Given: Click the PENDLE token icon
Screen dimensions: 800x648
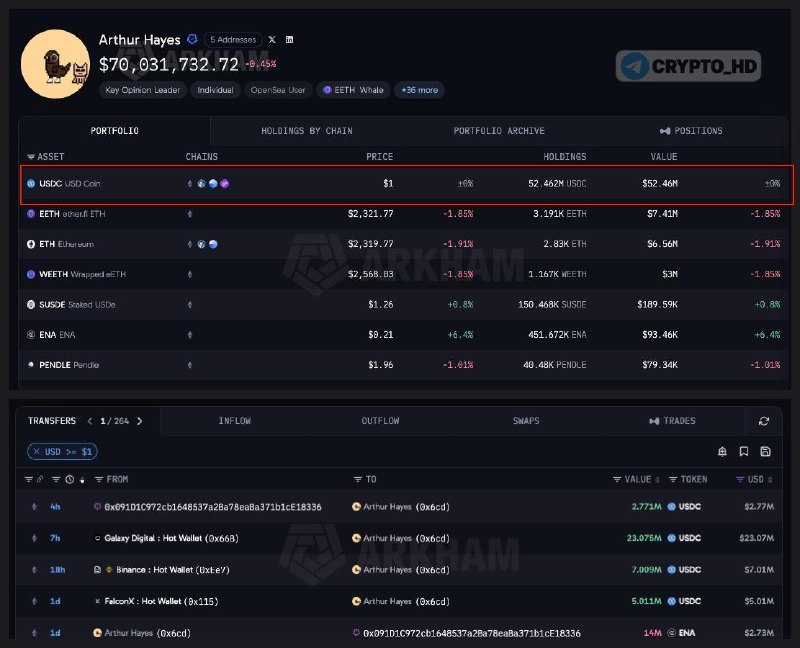Looking at the screenshot, I should tap(31, 365).
